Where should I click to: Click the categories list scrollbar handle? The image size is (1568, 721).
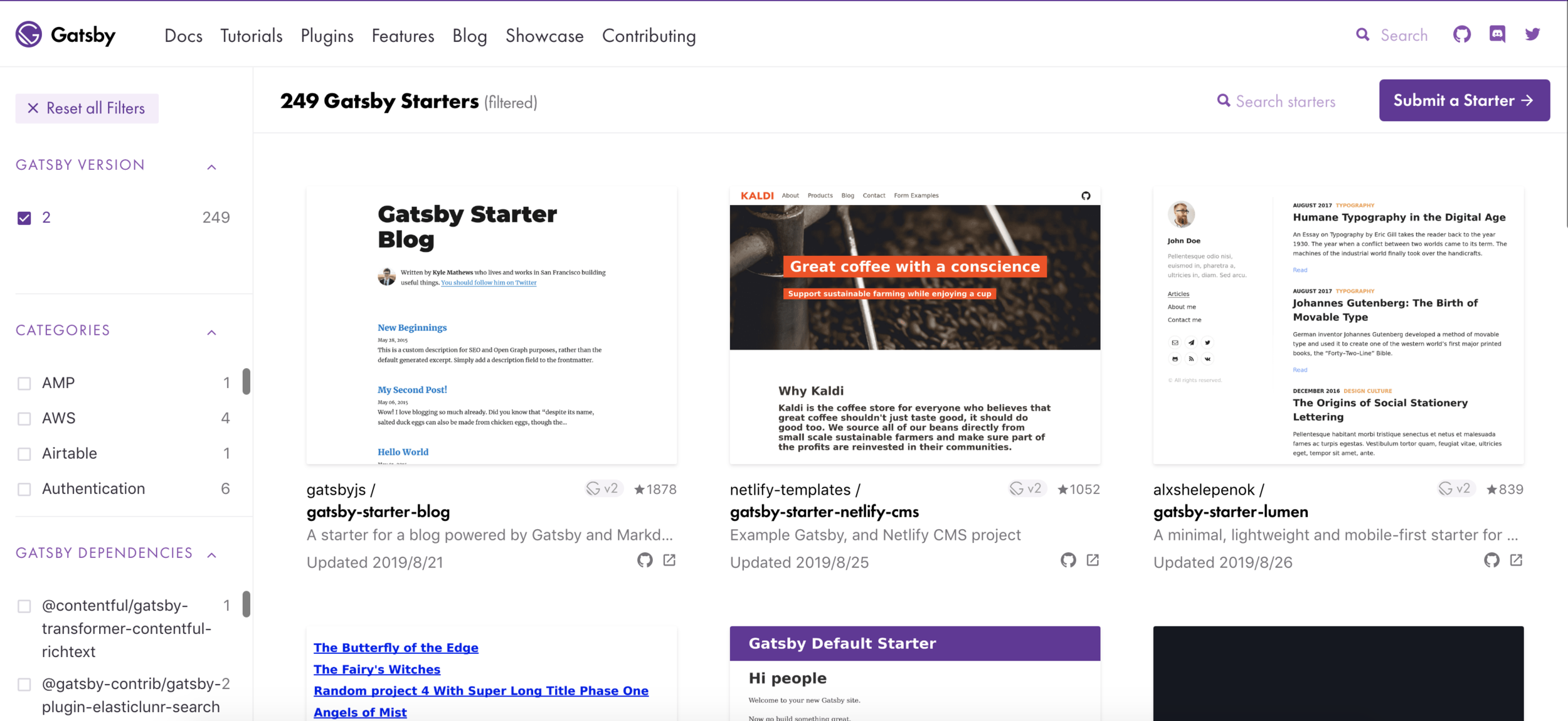[x=246, y=381]
